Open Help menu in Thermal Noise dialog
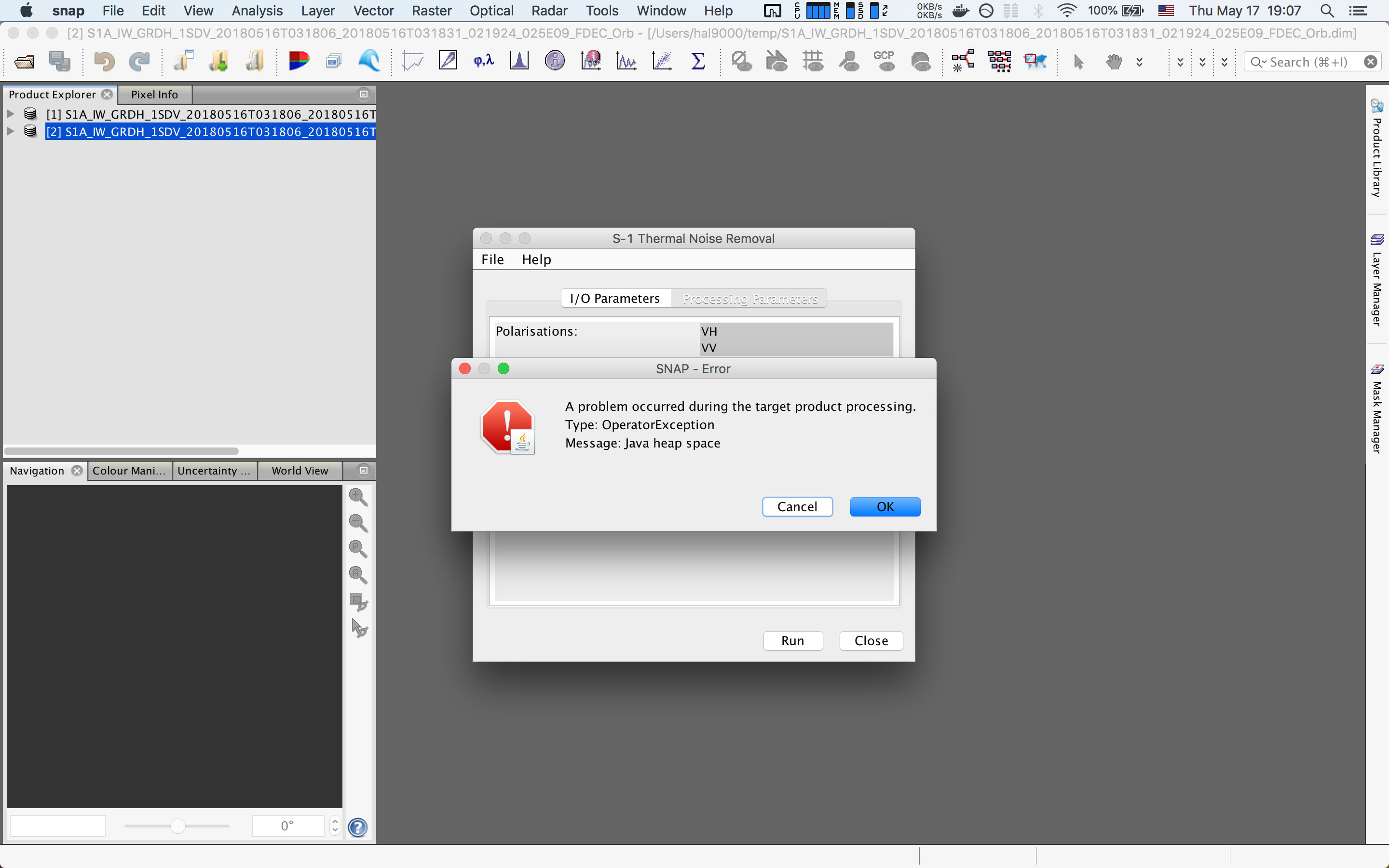This screenshot has height=868, width=1389. tap(536, 259)
